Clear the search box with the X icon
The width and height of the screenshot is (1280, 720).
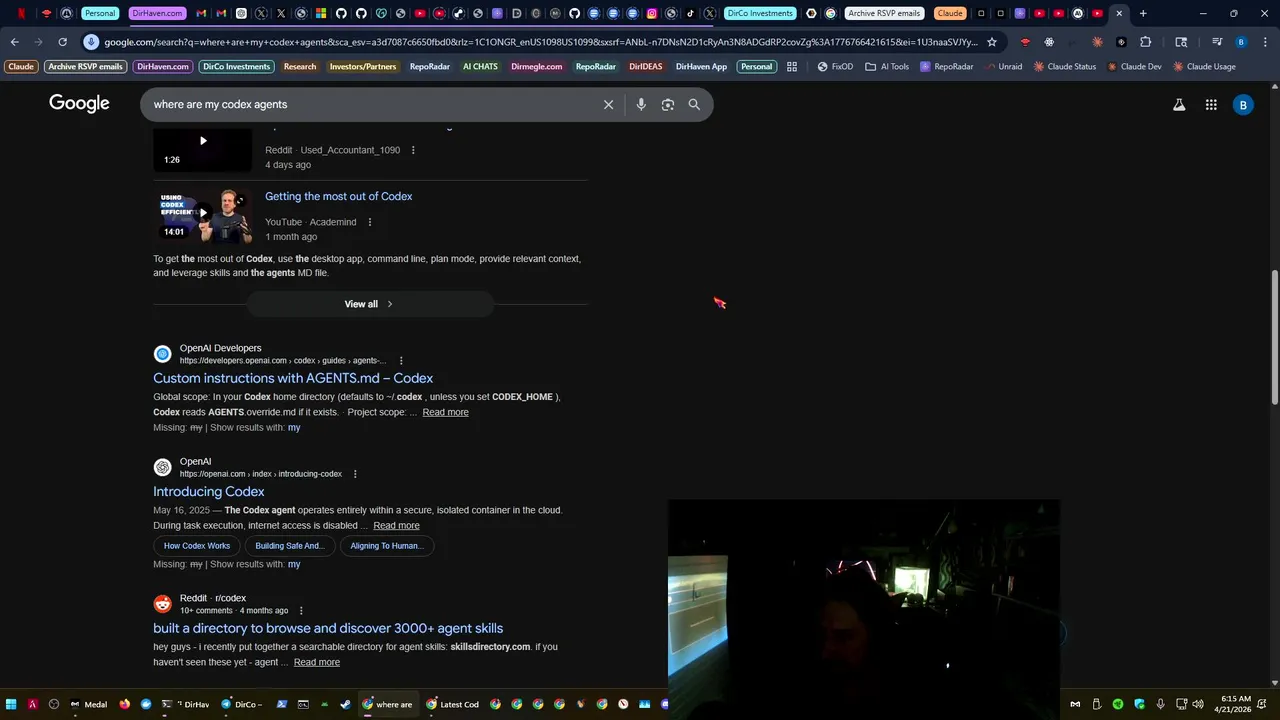tap(608, 104)
